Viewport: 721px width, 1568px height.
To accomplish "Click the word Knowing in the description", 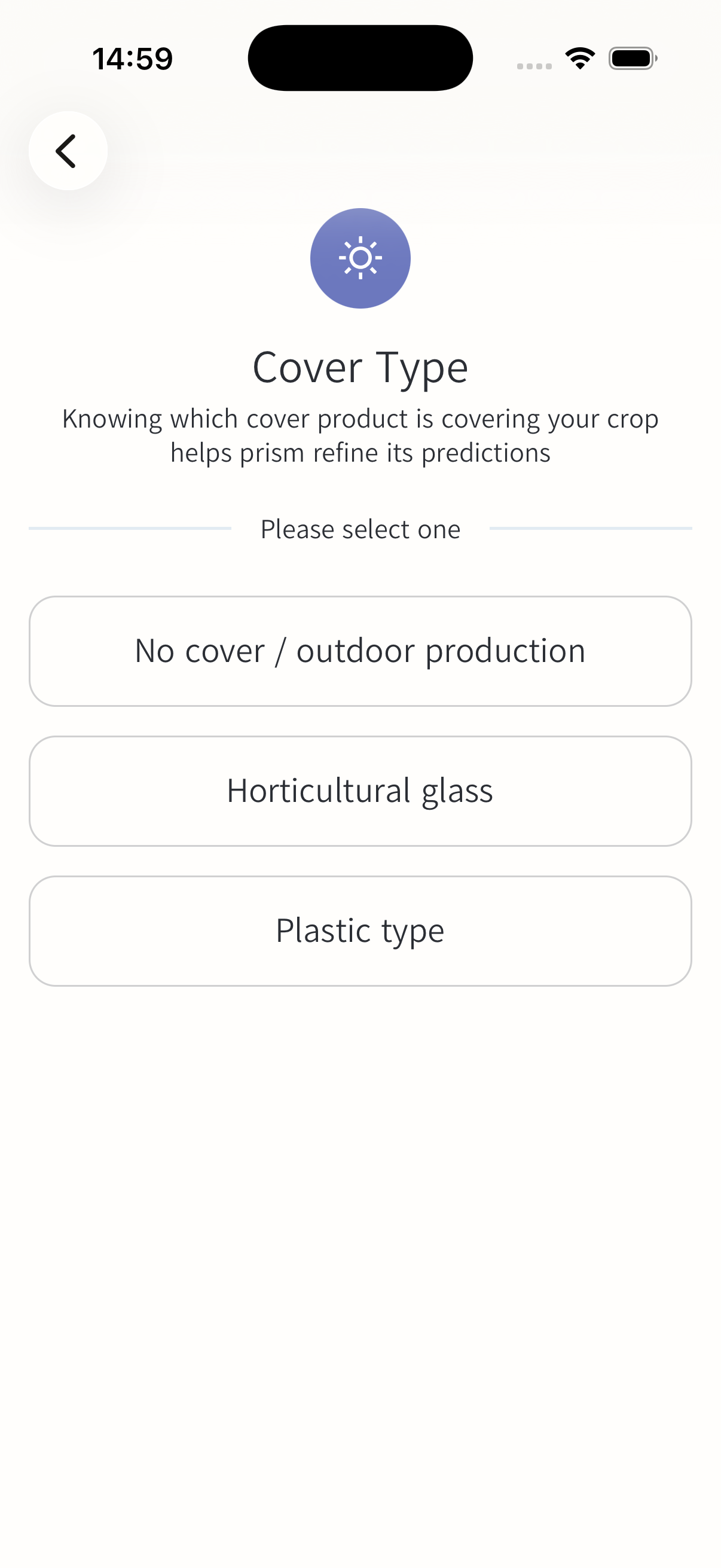I will pos(112,419).
